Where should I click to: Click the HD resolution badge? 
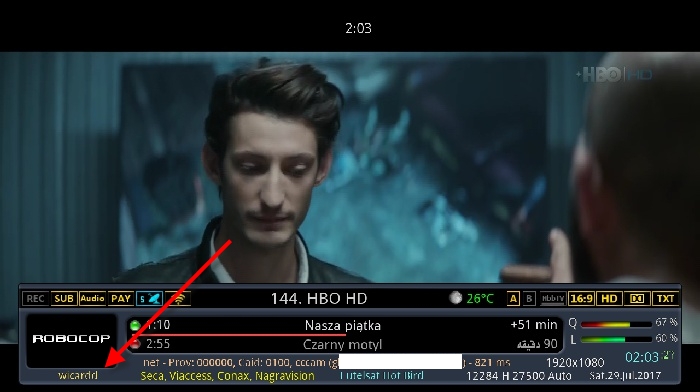click(609, 299)
